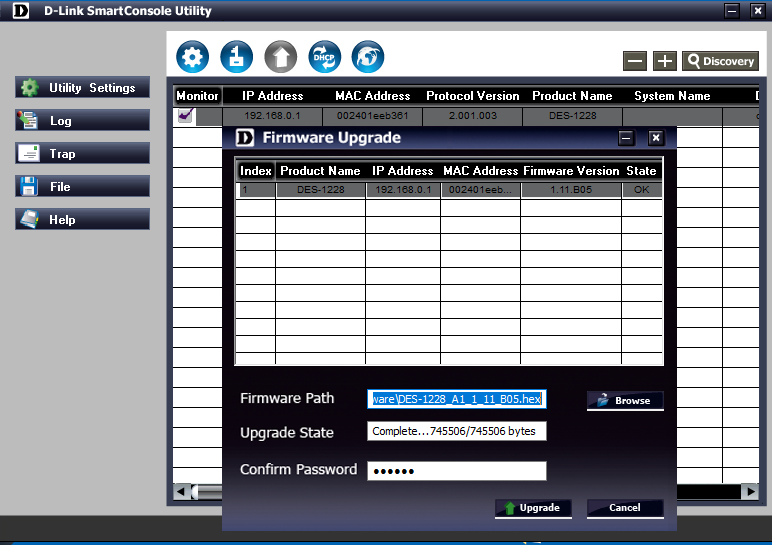
Task: Browse for firmware file
Action: 625,400
